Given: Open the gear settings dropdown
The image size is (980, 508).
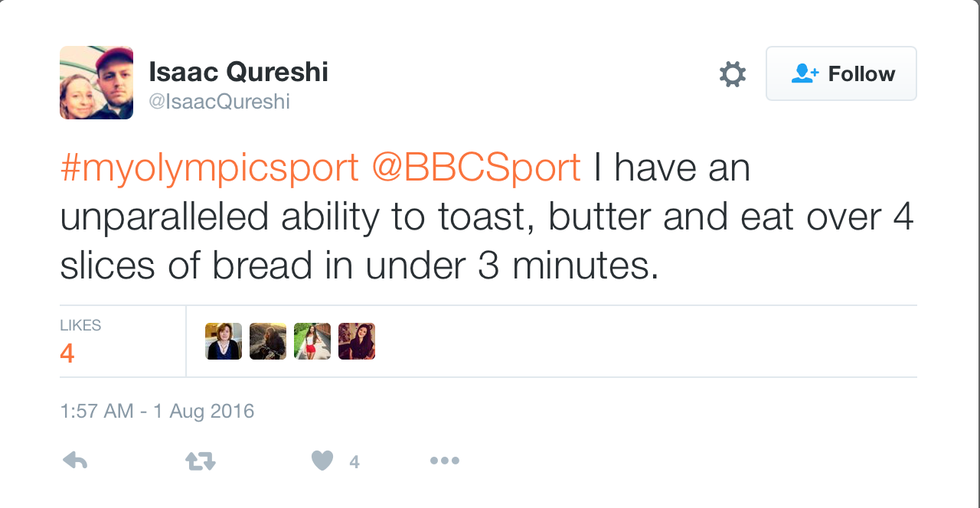Looking at the screenshot, I should click(x=733, y=74).
